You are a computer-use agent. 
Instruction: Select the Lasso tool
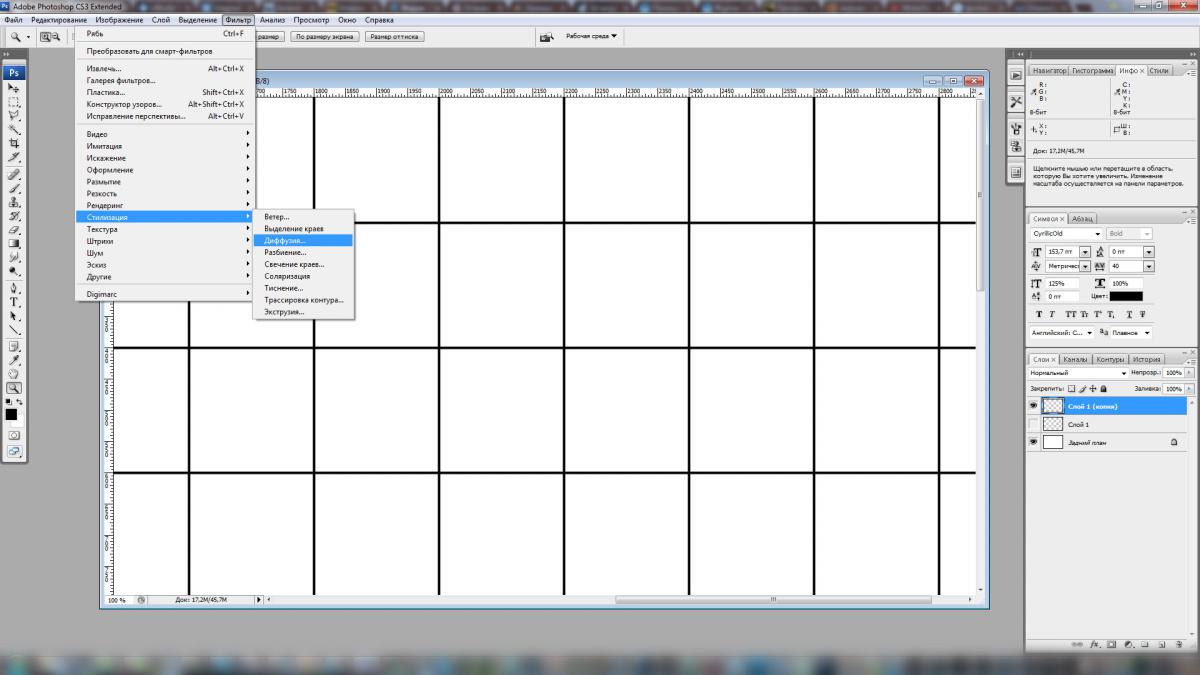(x=15, y=115)
